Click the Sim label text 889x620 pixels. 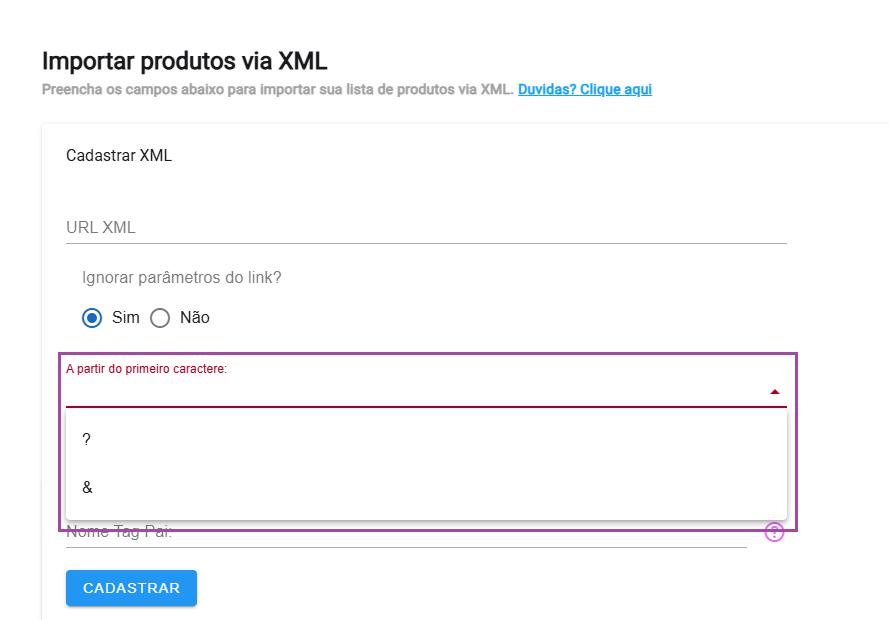125,317
